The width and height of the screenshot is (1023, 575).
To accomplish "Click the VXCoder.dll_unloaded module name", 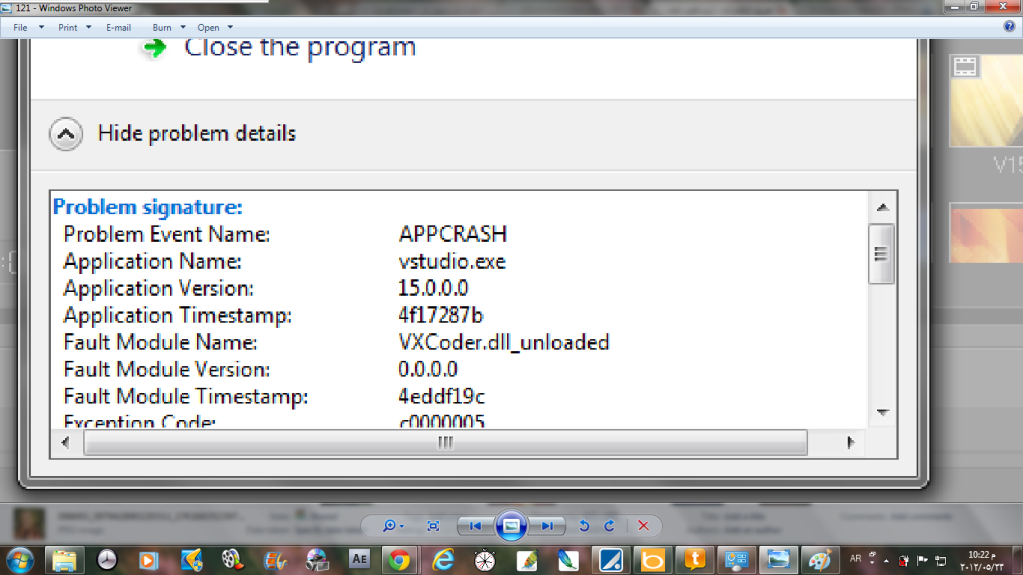I will pyautogui.click(x=504, y=343).
